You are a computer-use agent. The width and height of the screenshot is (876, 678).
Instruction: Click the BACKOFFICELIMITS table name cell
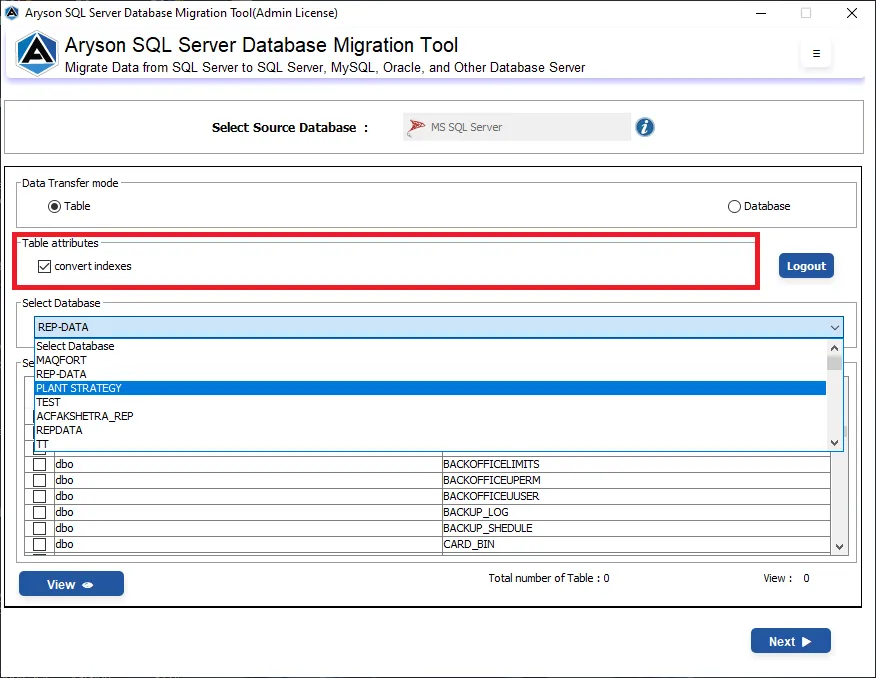click(x=636, y=464)
